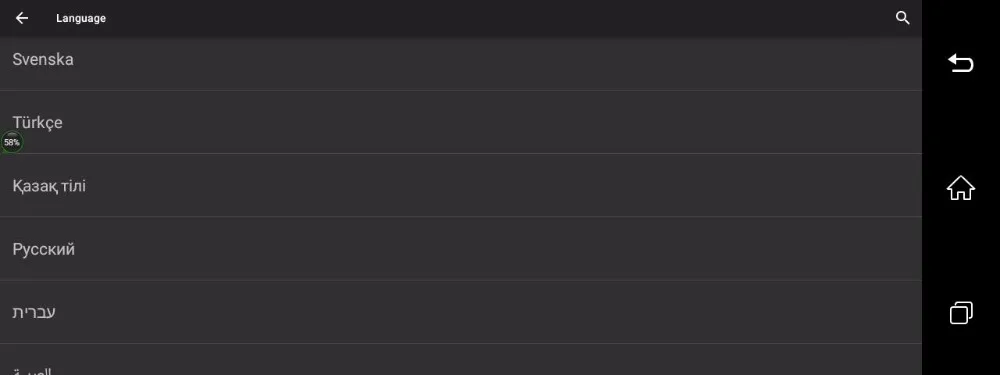Viewport: 1000px width, 375px height.
Task: Tap the Android home icon
Action: tap(960, 188)
